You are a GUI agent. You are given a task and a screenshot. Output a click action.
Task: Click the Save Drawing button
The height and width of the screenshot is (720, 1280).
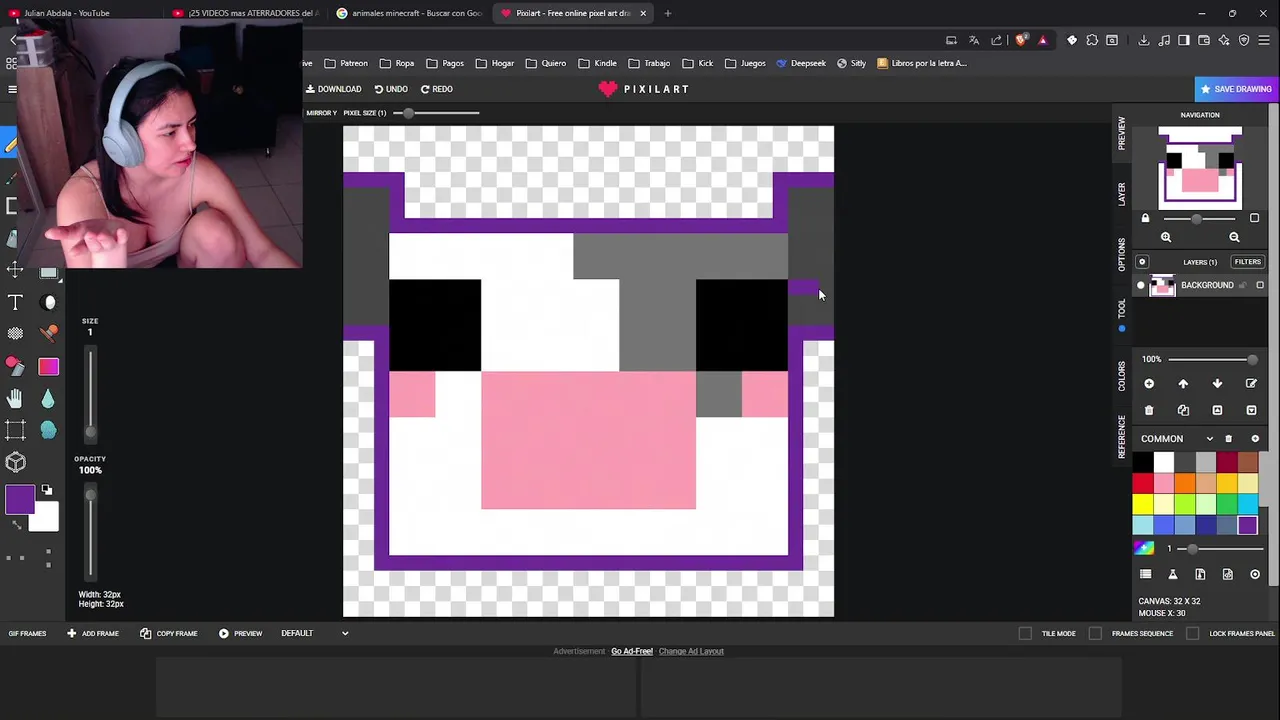point(1236,89)
